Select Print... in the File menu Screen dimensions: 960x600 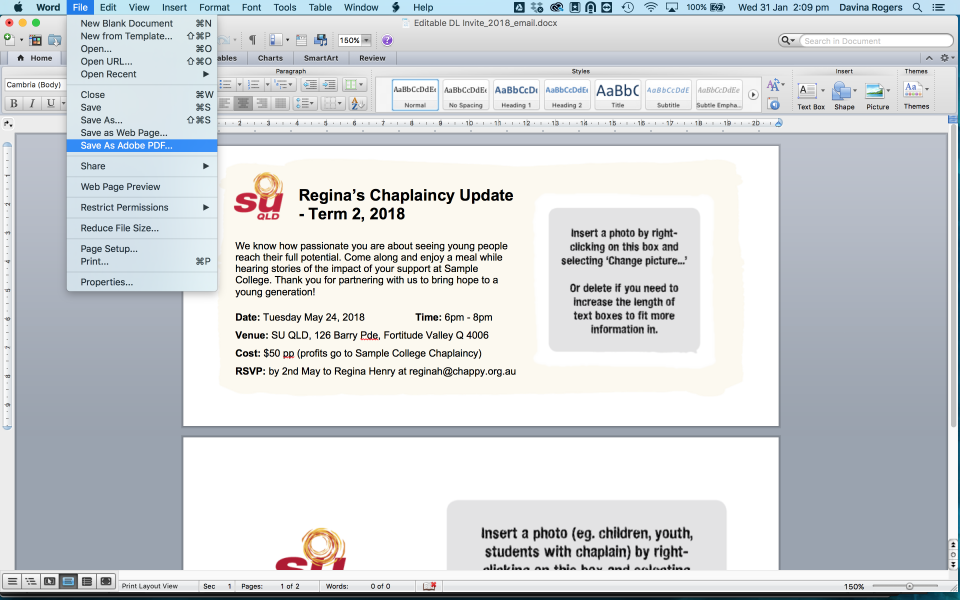(141, 261)
